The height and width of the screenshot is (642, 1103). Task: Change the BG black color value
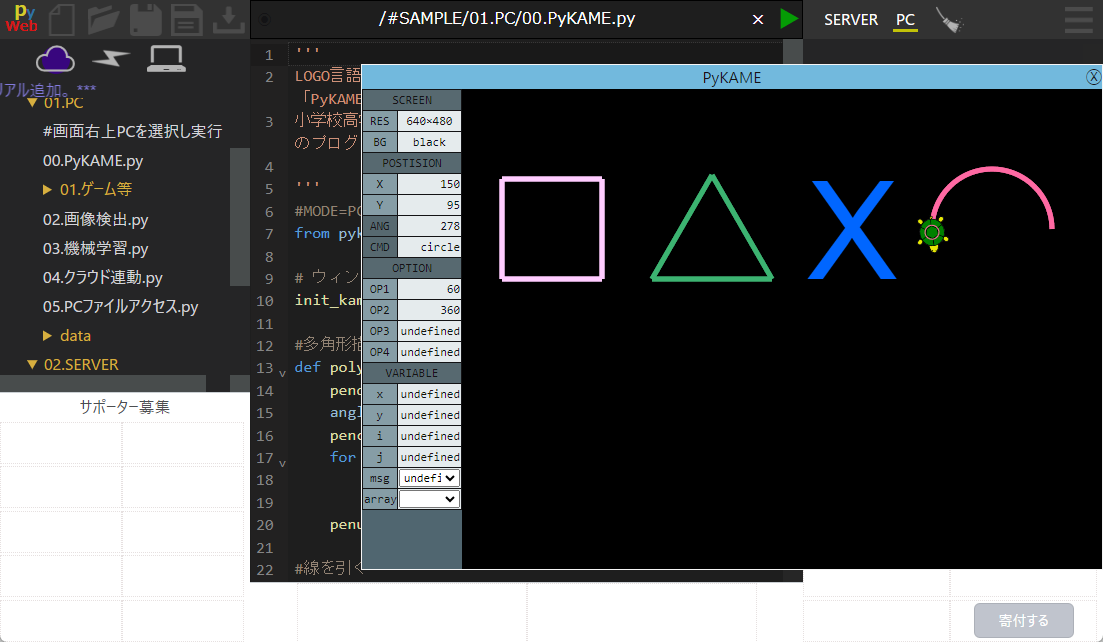tap(429, 141)
